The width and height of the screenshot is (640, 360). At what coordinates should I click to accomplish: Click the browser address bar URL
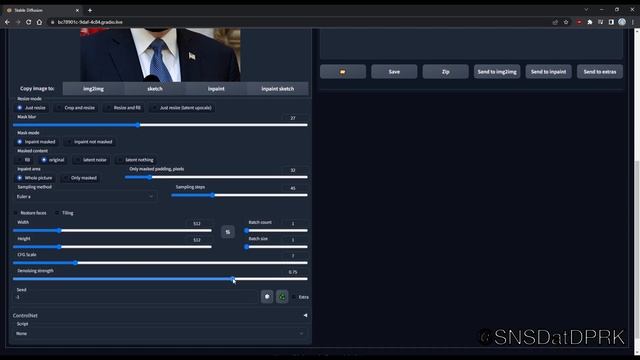90,22
